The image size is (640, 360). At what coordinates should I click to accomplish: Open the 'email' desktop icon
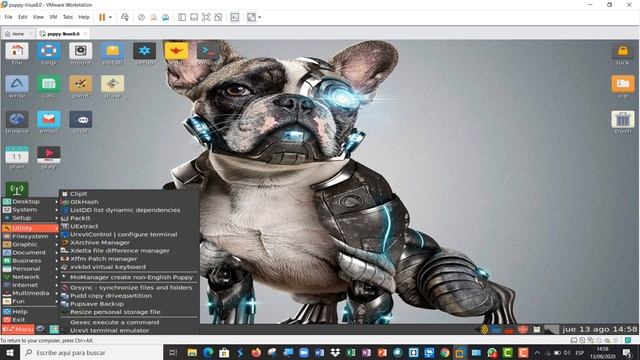tap(49, 120)
